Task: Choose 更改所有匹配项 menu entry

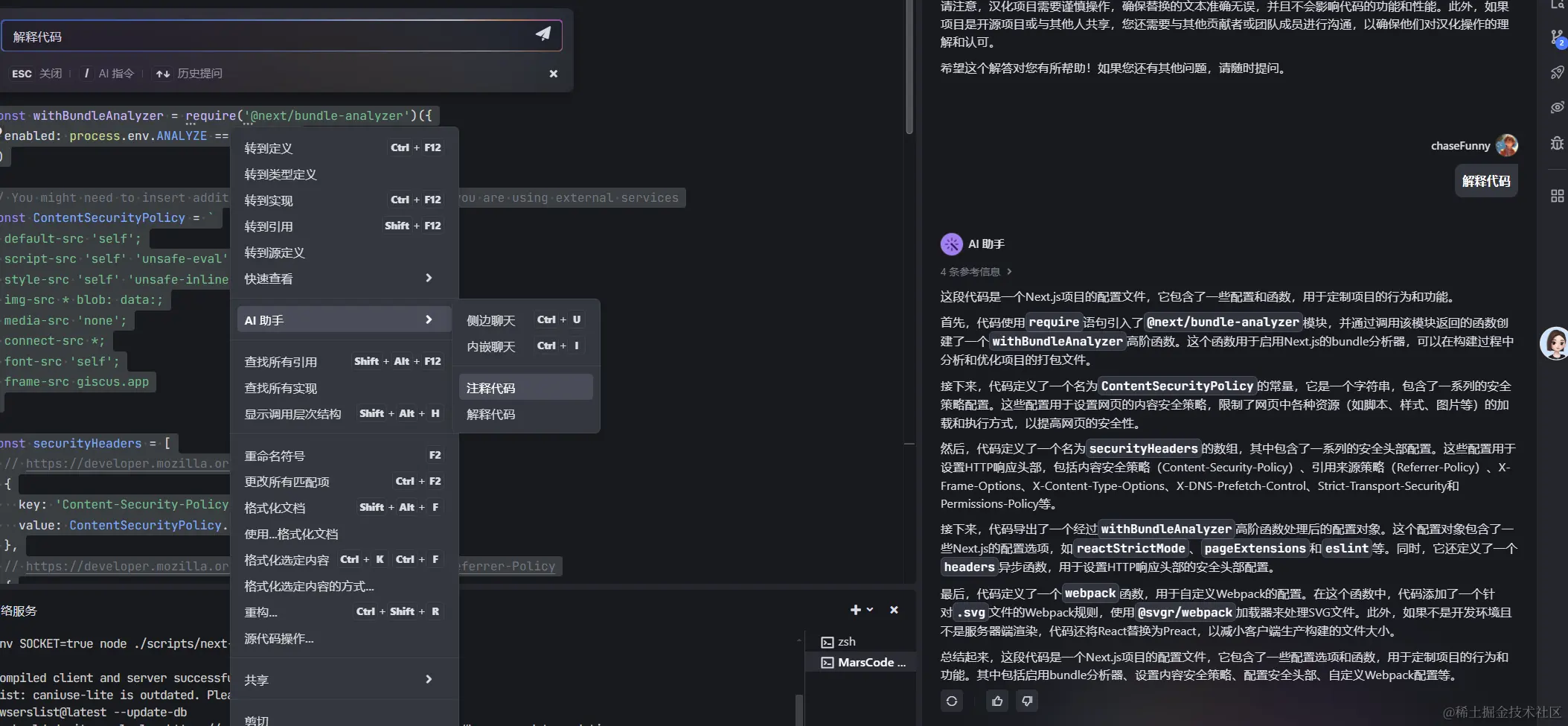Action: click(x=344, y=482)
